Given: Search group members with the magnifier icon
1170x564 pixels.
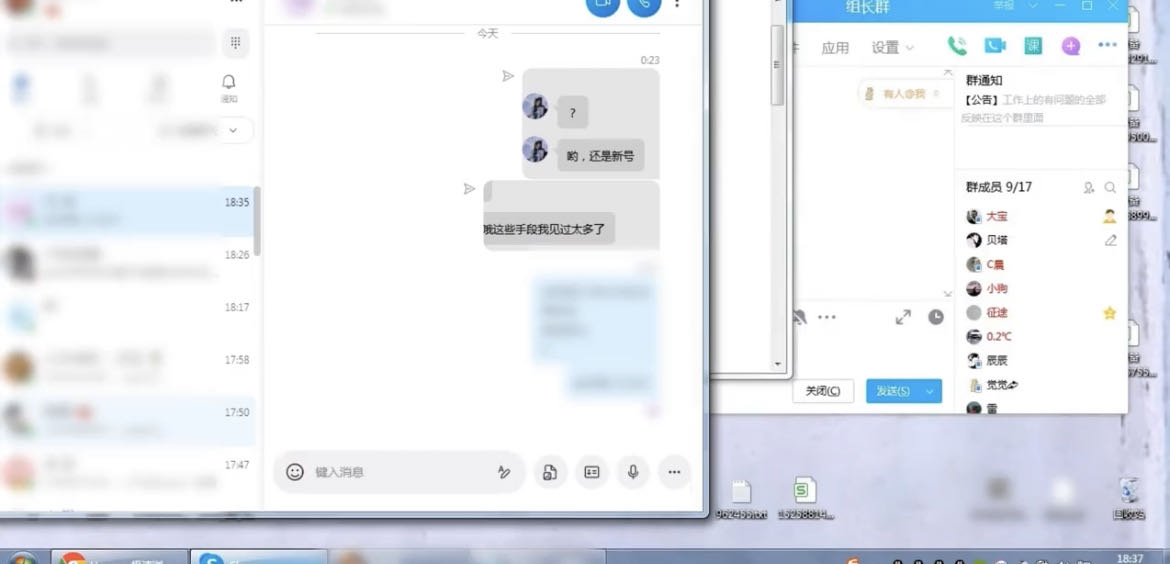Looking at the screenshot, I should pos(1110,188).
